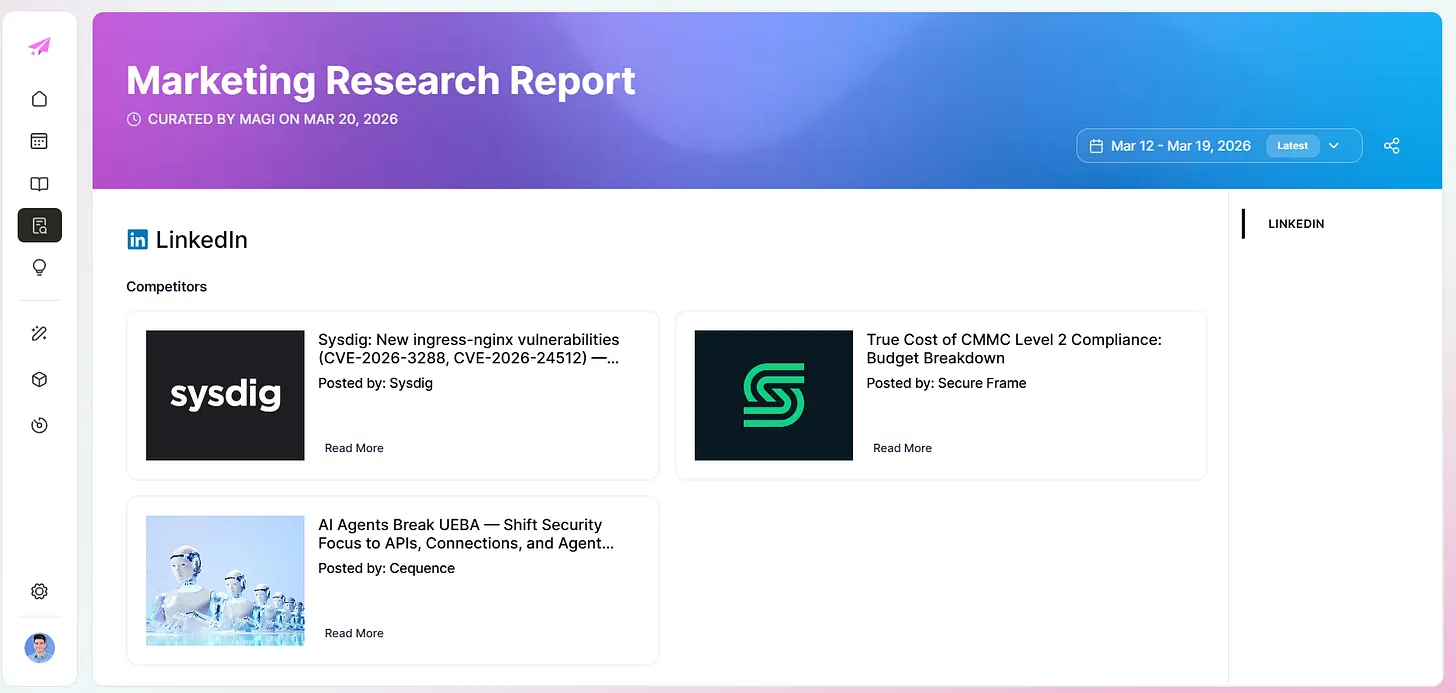This screenshot has width=1456, height=693.
Task: Open the Home icon in sidebar
Action: pos(39,99)
